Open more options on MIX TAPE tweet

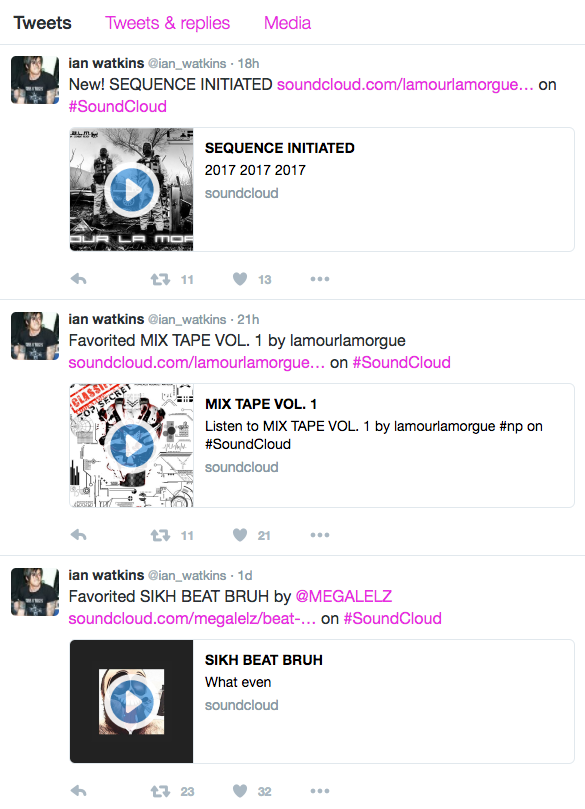pos(320,535)
